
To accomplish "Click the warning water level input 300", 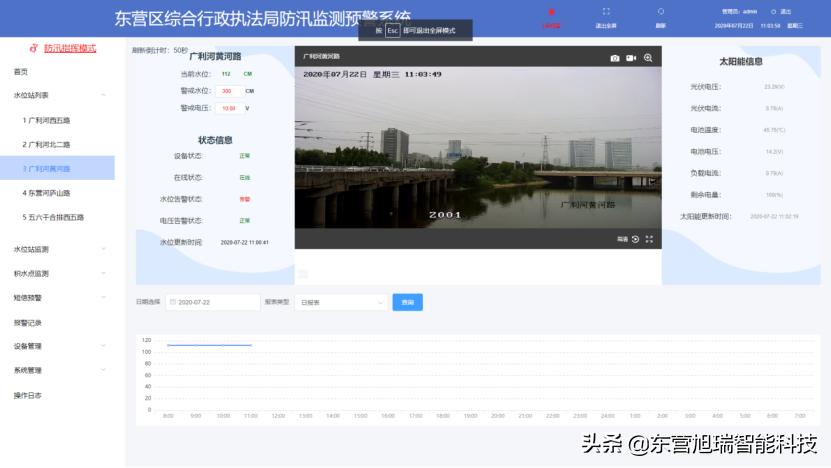I will 229,91.
